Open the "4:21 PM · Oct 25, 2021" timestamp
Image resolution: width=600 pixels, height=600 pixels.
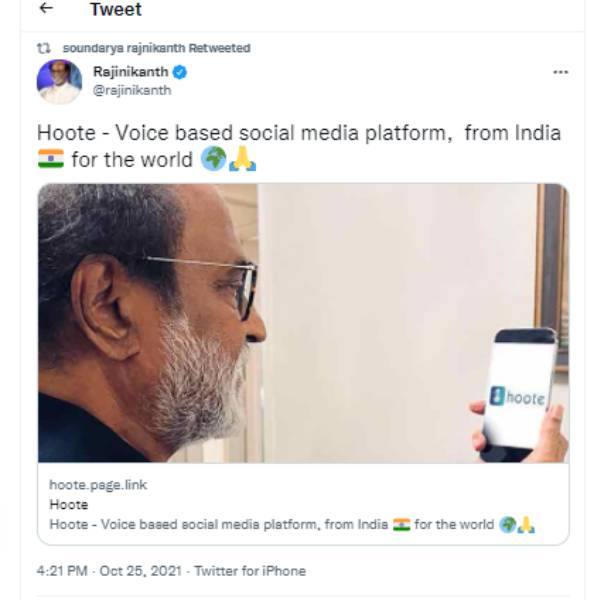coord(110,571)
